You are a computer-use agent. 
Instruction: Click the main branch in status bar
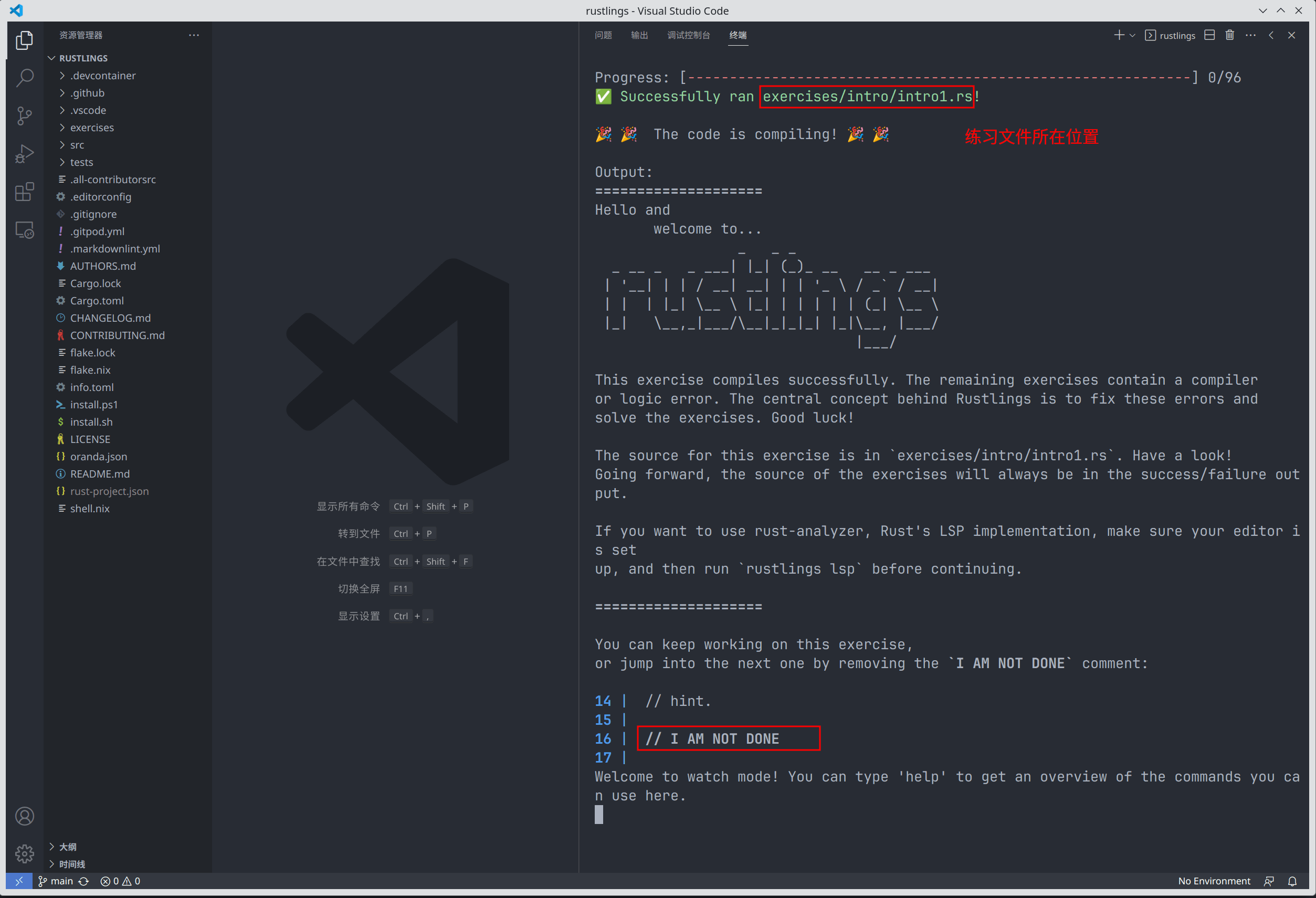coord(56,881)
